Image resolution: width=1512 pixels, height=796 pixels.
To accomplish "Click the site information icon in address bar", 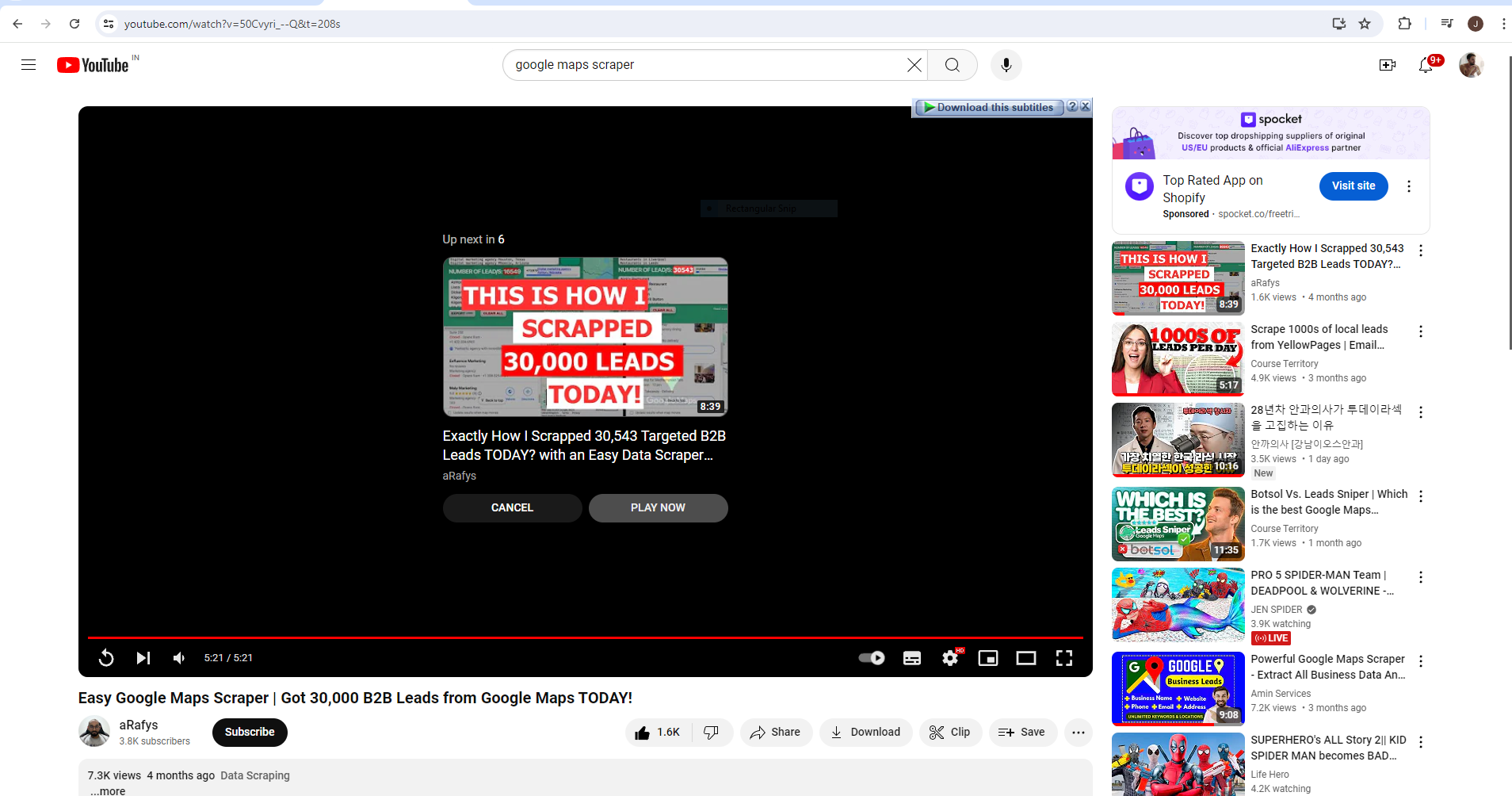I will click(x=109, y=24).
